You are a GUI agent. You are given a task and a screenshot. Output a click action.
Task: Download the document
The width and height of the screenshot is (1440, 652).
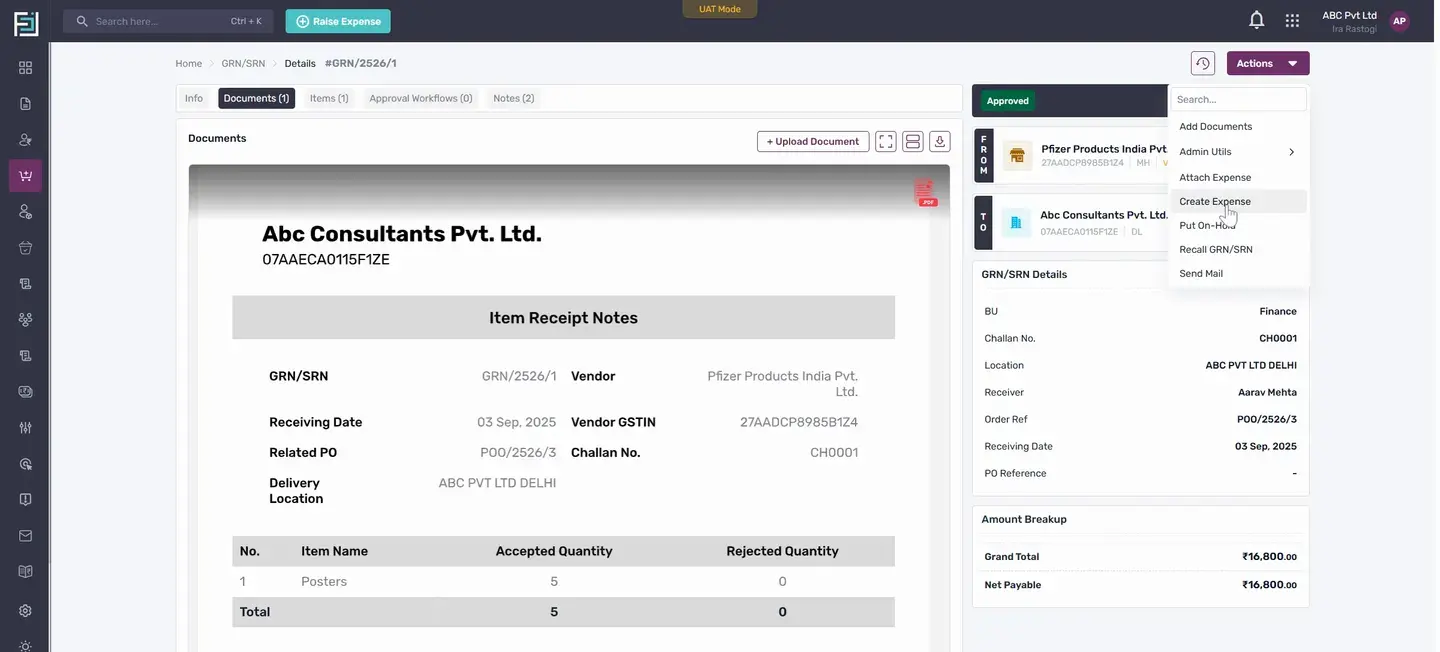coord(940,141)
